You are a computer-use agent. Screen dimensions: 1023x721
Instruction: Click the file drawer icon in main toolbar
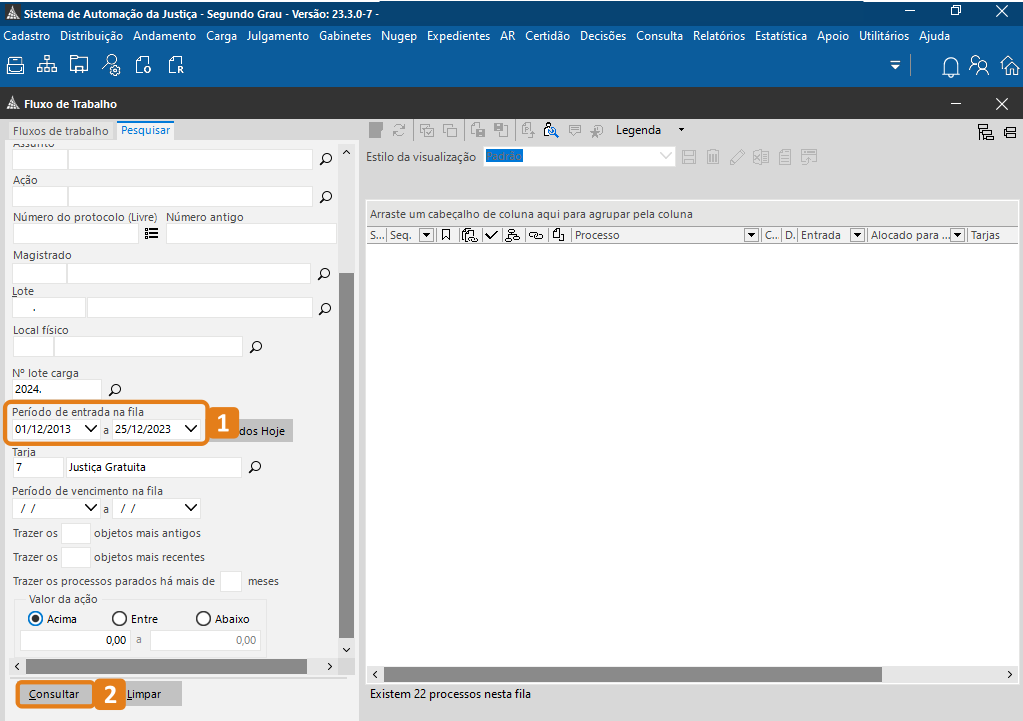coord(15,65)
